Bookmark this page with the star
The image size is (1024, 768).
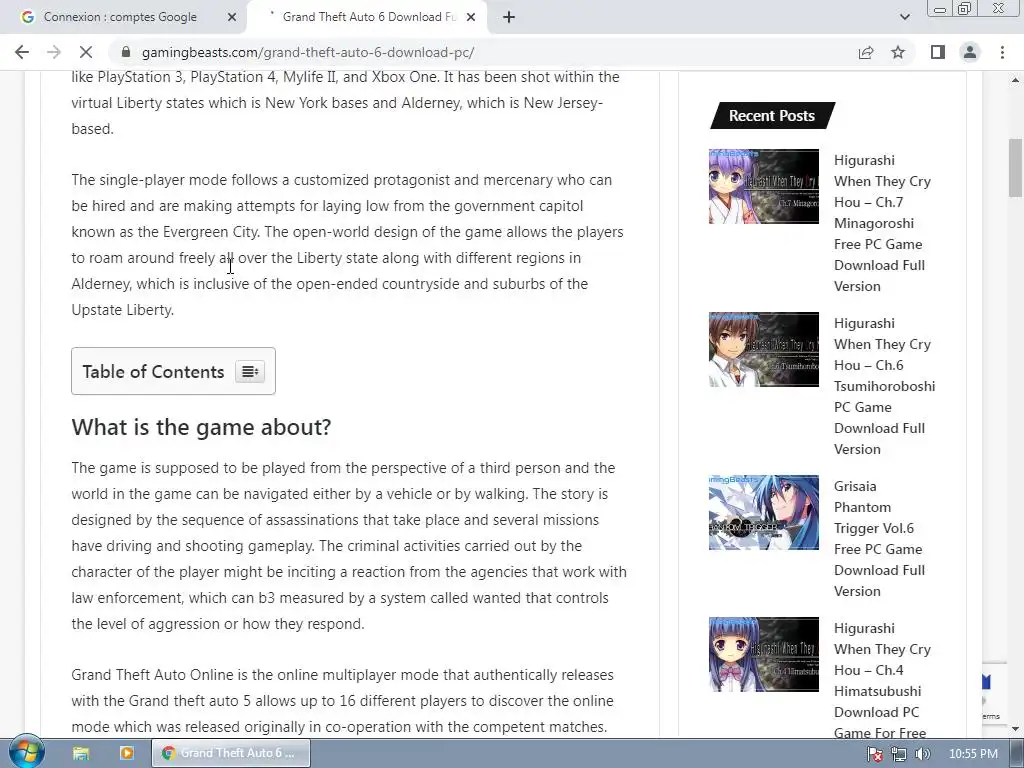tap(898, 52)
